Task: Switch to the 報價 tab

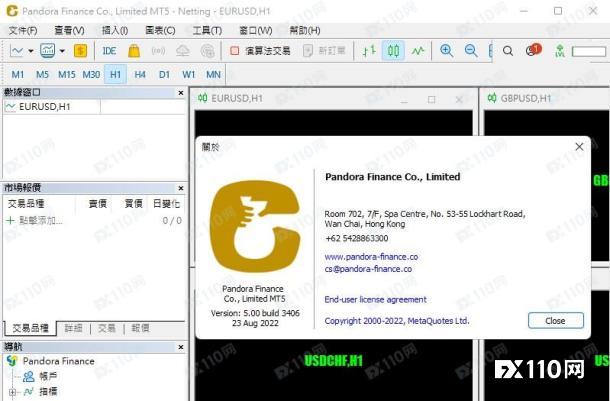Action: click(140, 328)
